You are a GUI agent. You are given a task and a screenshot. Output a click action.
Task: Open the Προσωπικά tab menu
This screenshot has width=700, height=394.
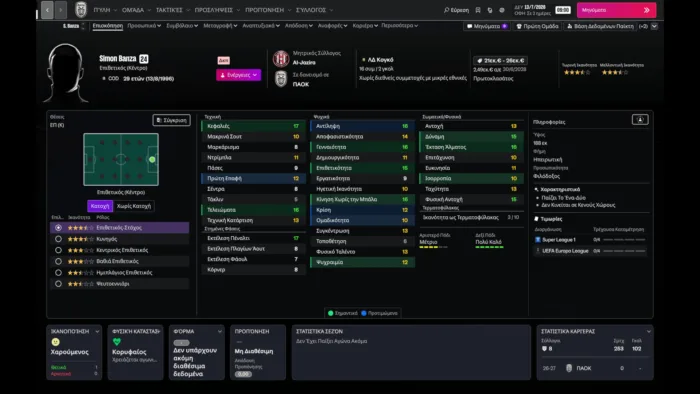144,26
